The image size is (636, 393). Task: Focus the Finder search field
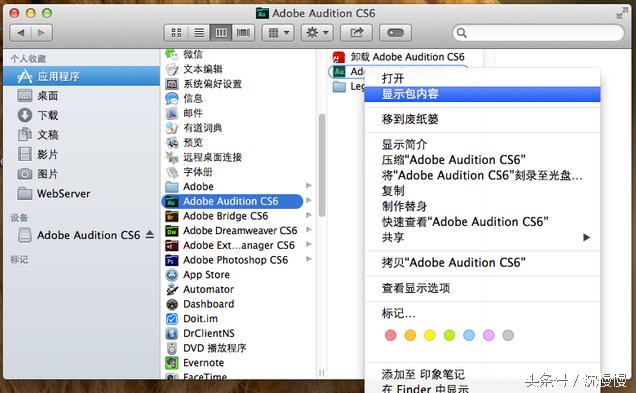538,33
